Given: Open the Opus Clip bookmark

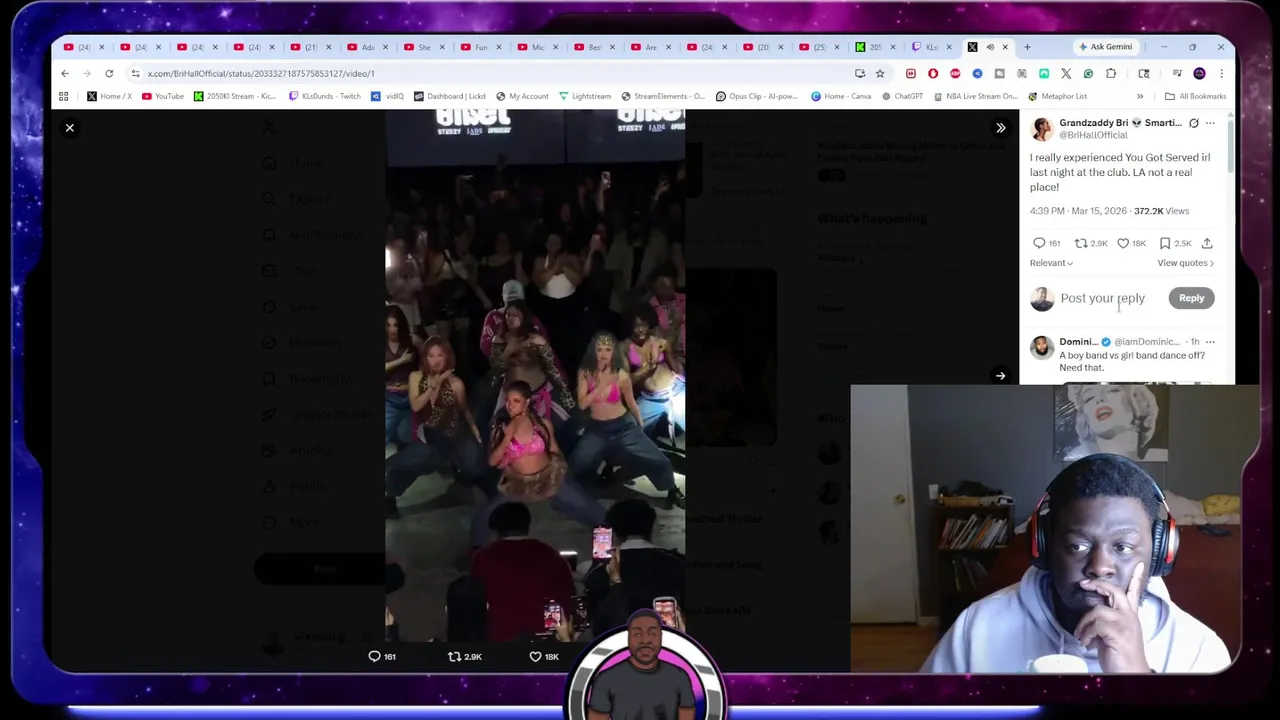Looking at the screenshot, I should (757, 96).
